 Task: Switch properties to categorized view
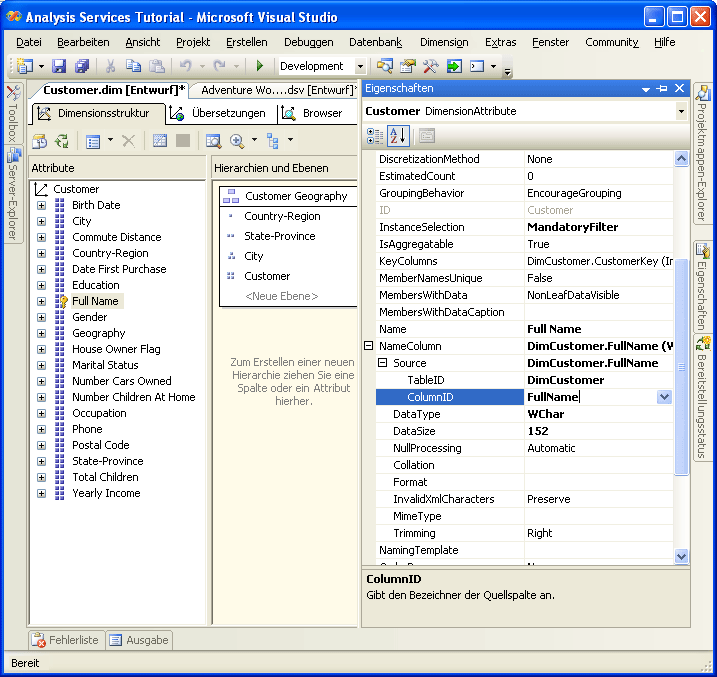(375, 136)
